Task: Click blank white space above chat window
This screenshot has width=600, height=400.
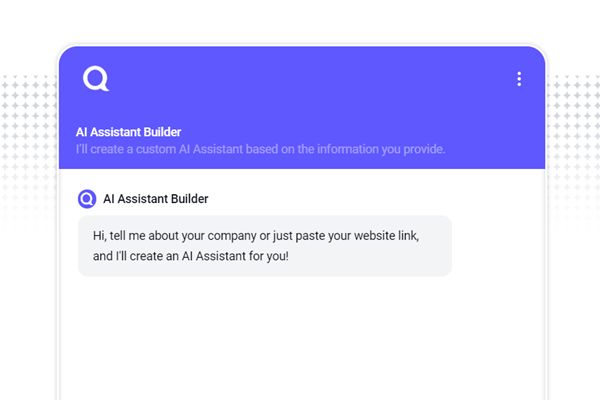Action: [300, 20]
